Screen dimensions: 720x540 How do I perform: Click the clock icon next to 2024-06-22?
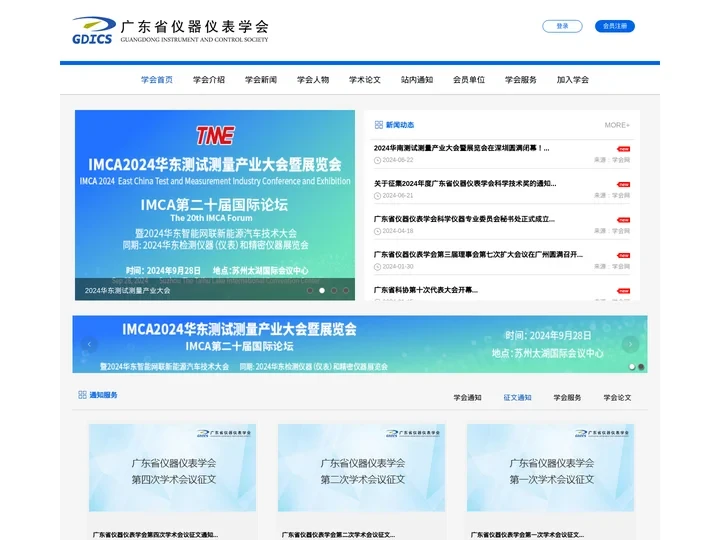(x=377, y=160)
